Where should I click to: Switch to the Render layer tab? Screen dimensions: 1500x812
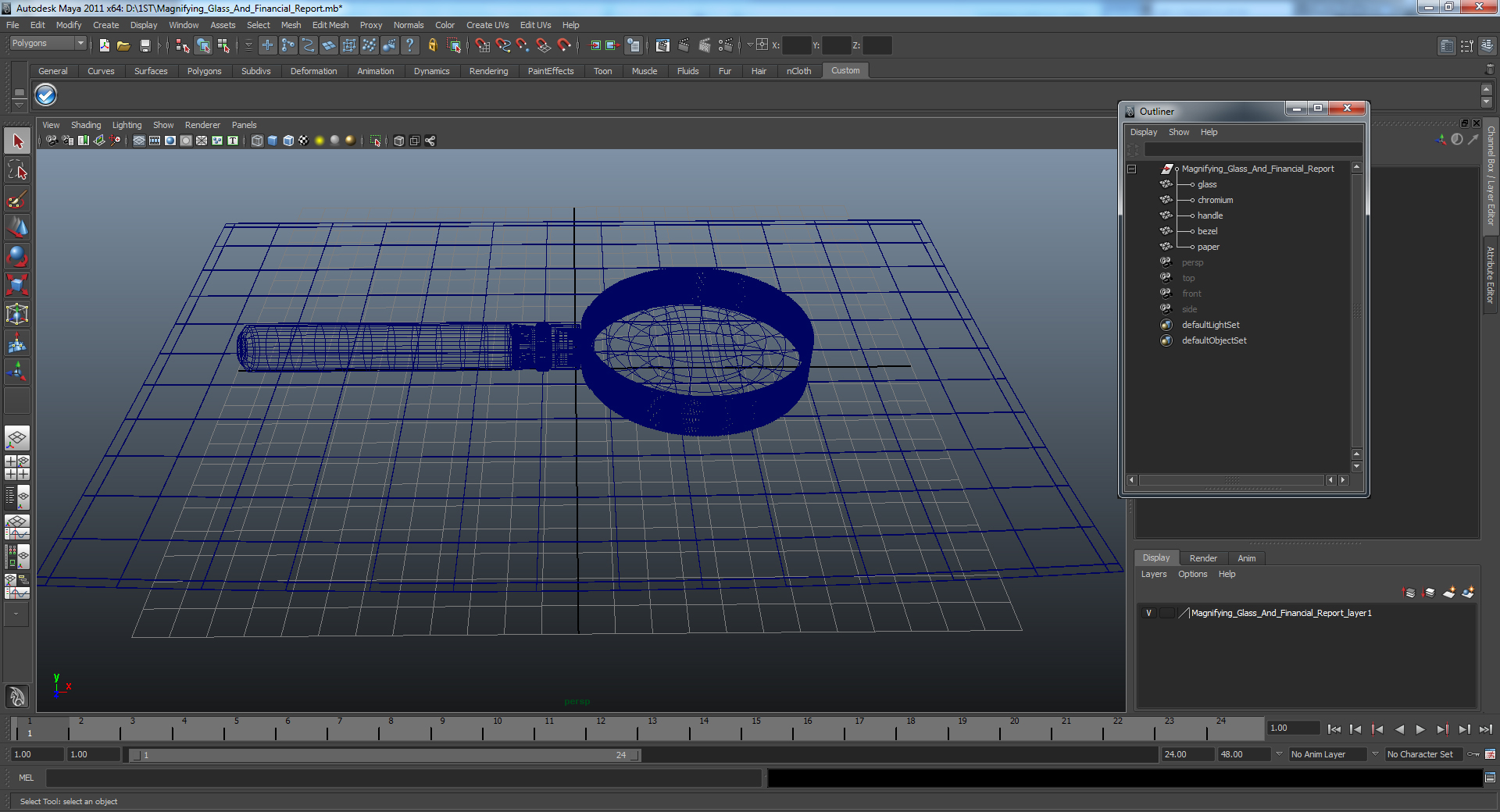point(1203,558)
